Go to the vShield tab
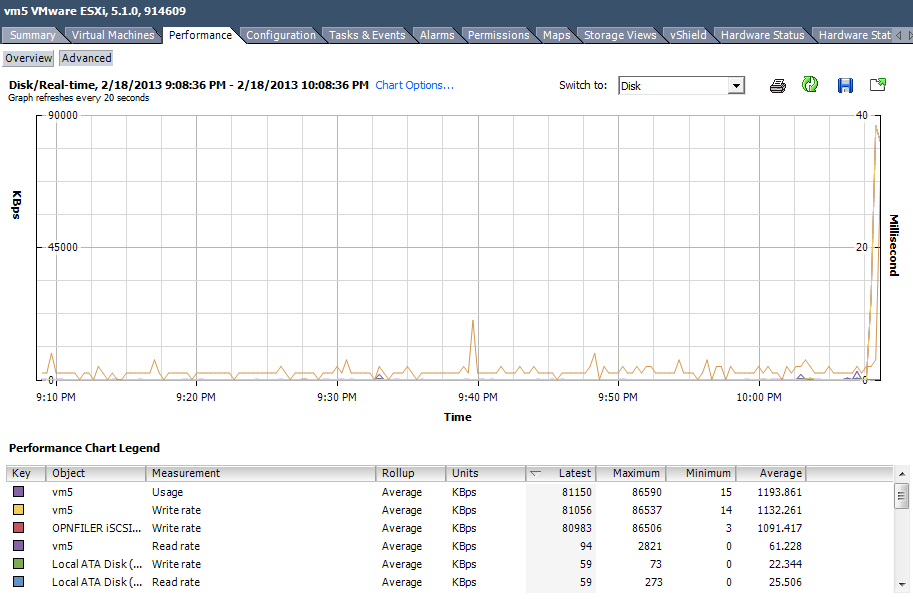The height and width of the screenshot is (599, 913). point(687,34)
